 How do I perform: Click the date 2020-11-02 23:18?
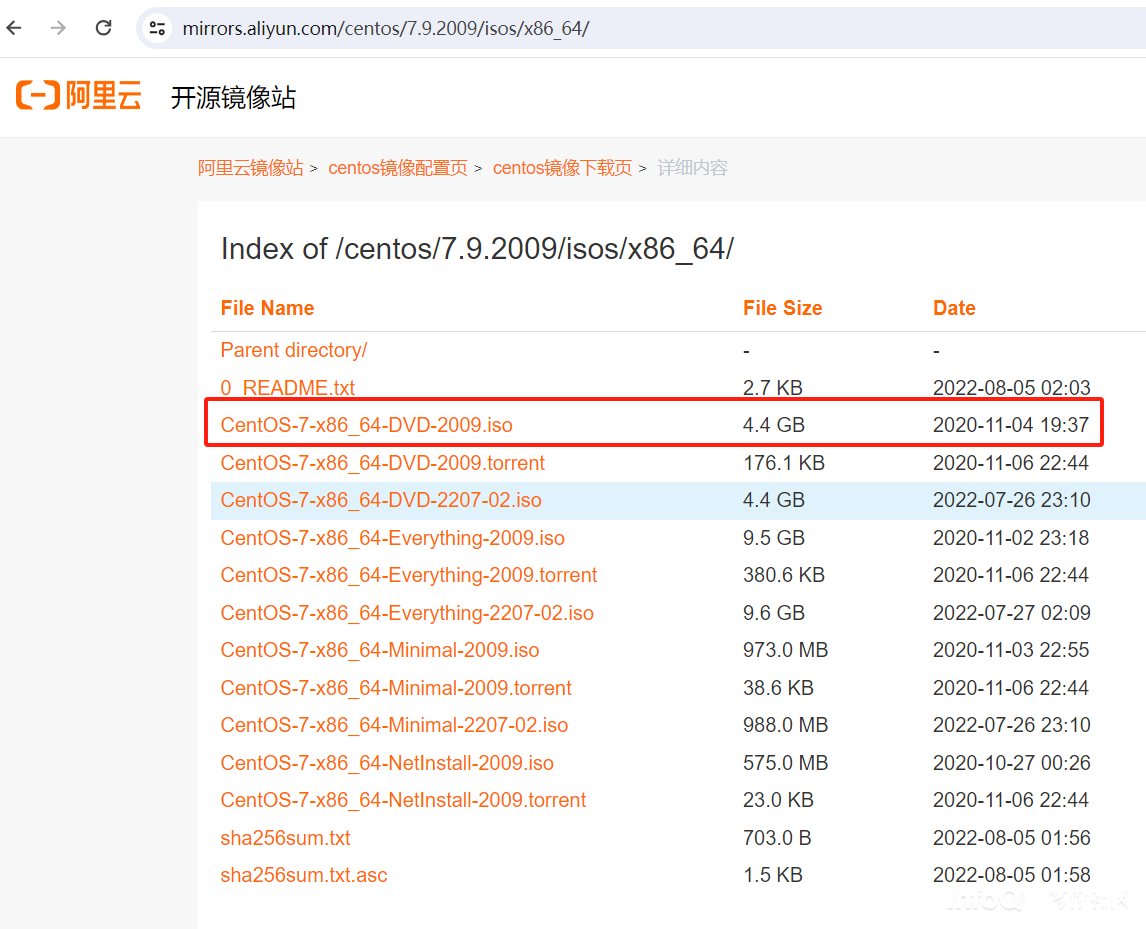(x=1011, y=538)
